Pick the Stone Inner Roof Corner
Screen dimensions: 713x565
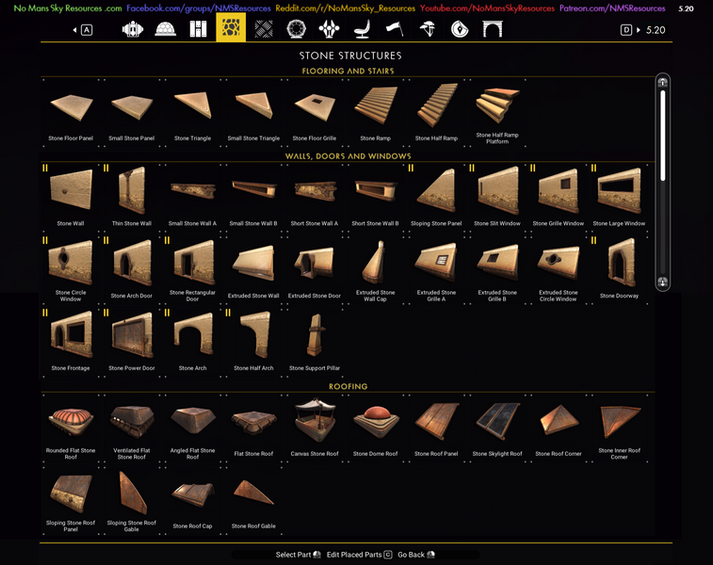(619, 428)
